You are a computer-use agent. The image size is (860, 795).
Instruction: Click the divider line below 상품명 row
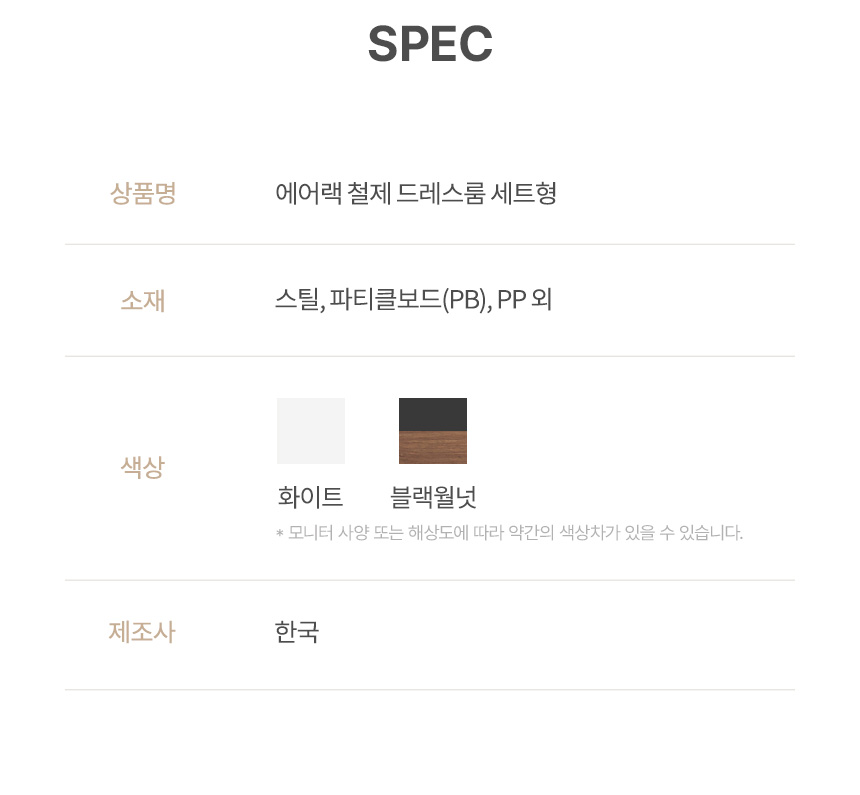(430, 245)
